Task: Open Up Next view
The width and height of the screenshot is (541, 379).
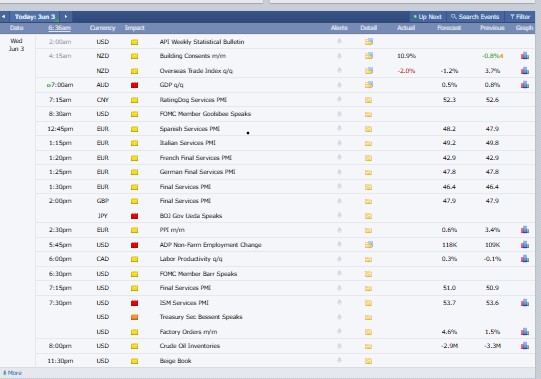Action: pos(427,17)
